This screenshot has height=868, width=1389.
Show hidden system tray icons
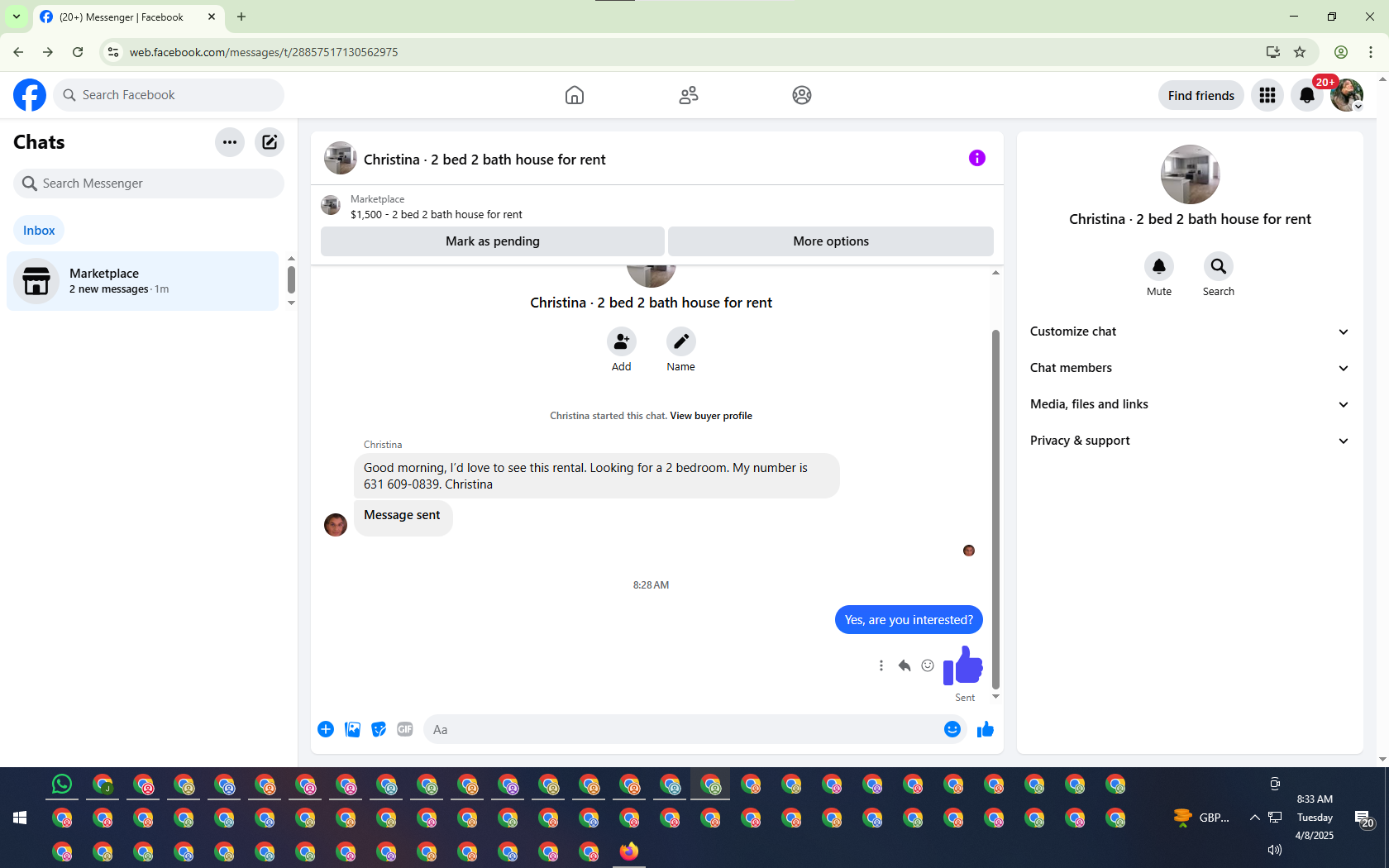(1254, 818)
